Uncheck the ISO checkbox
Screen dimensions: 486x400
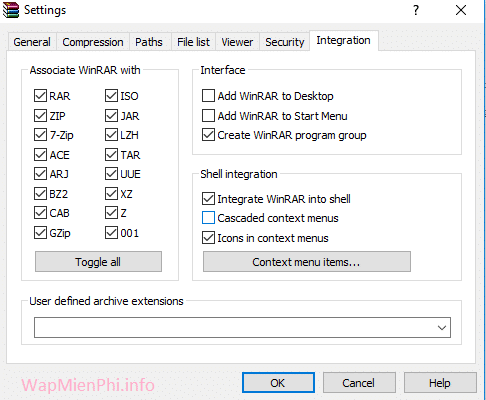coord(111,96)
